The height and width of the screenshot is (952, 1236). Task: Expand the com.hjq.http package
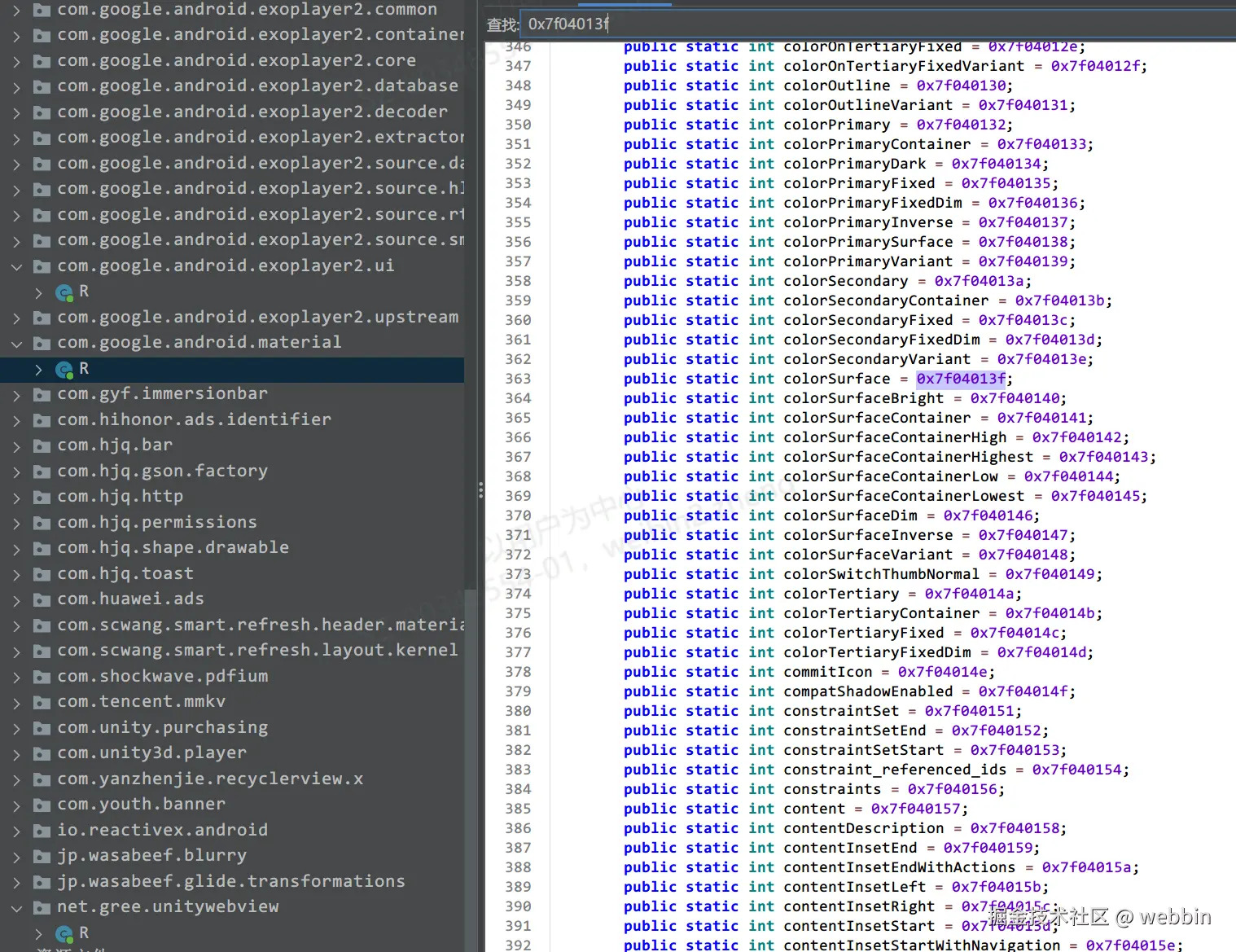point(16,497)
